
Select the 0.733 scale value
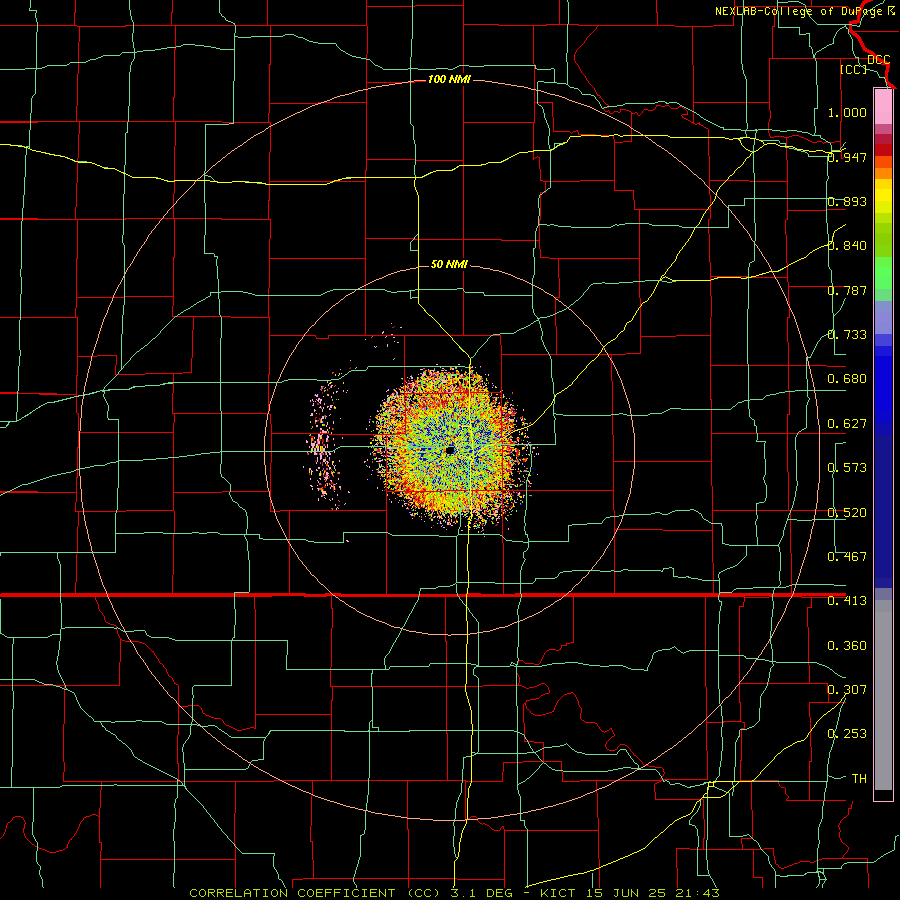847,335
